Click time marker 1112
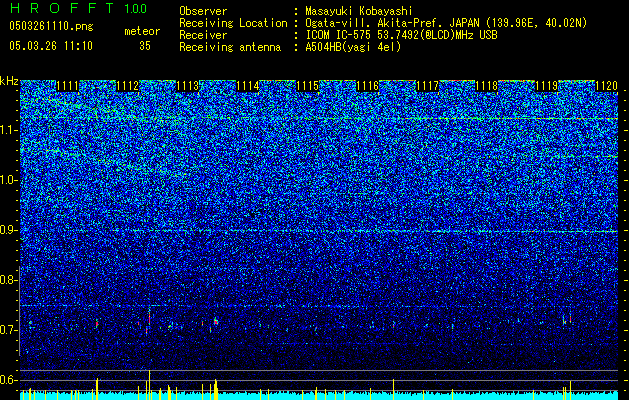 click(x=128, y=86)
